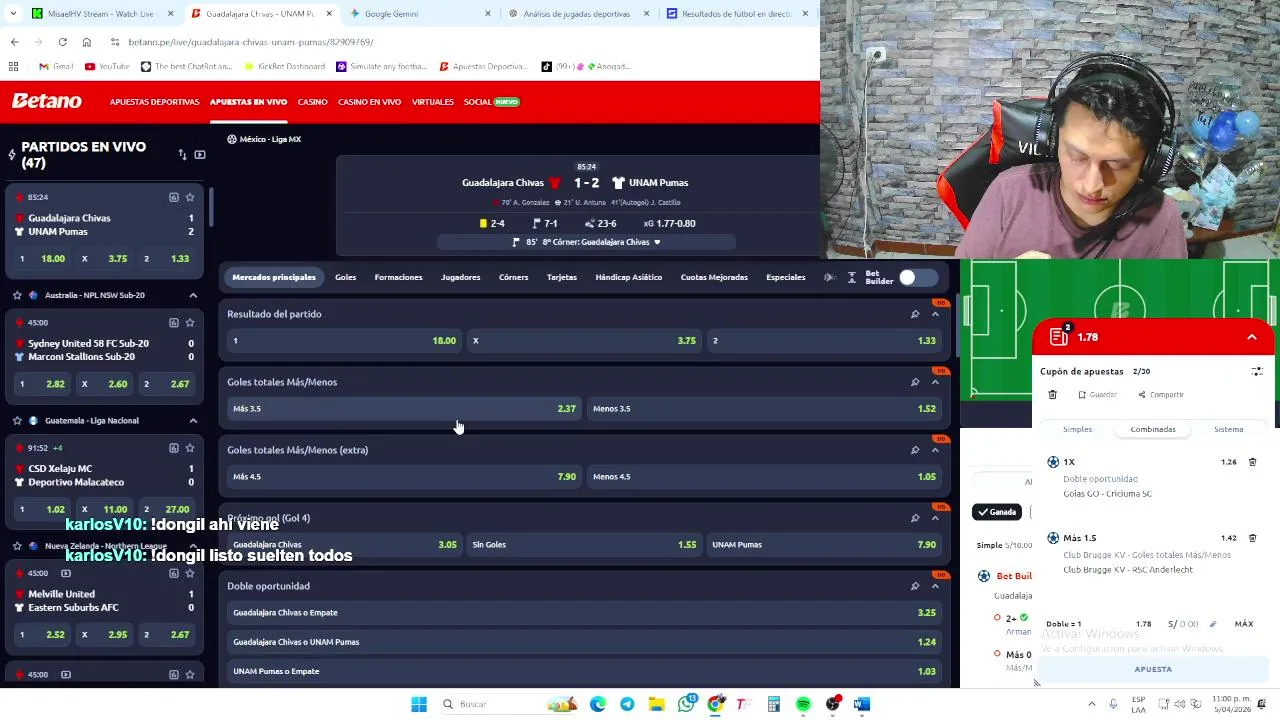Collapse the Australia NPL NSW Sub-20 league
This screenshot has height=720, width=1280.
coord(193,295)
